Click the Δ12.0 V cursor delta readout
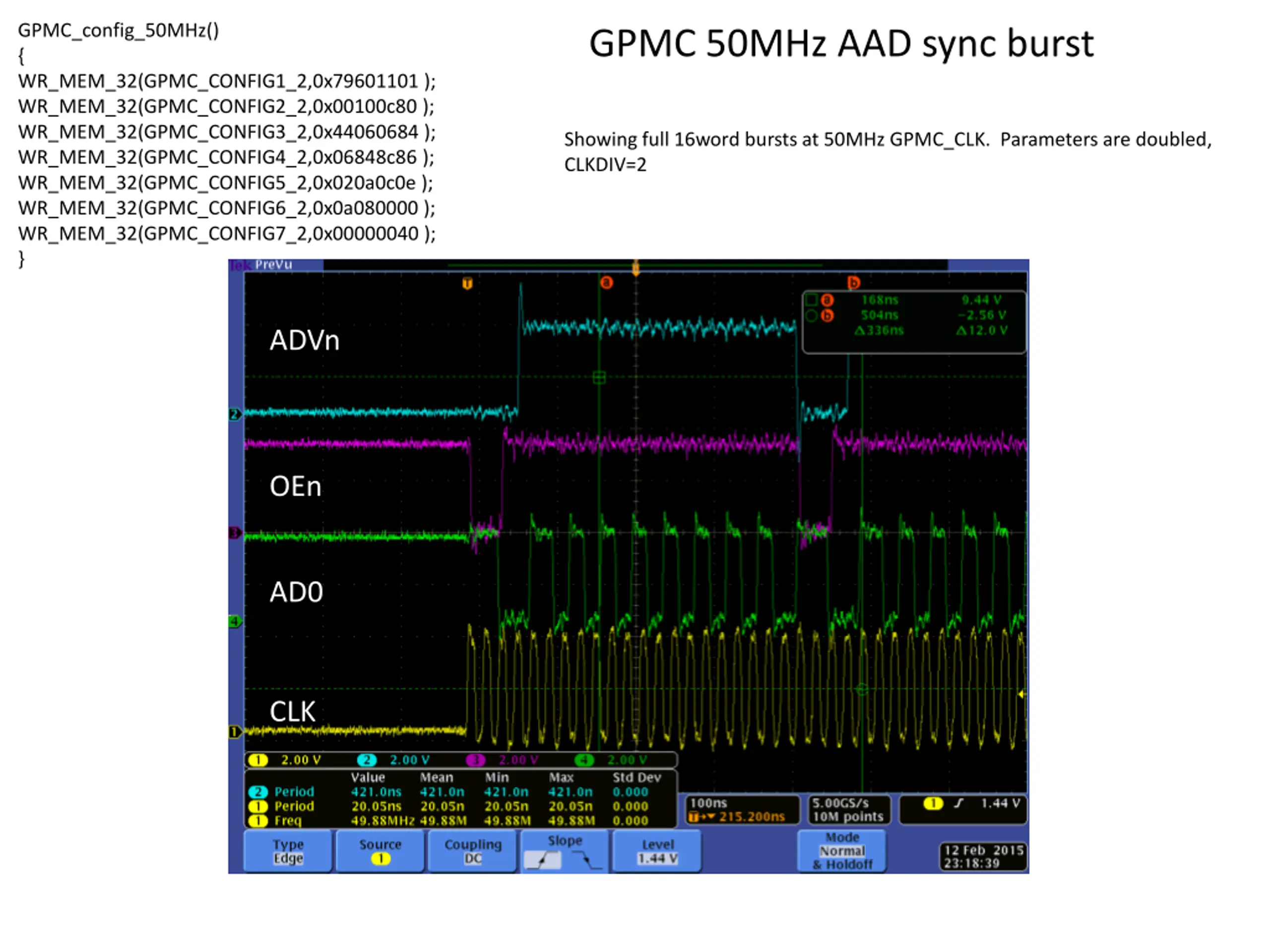This screenshot has height=952, width=1270. pos(981,331)
